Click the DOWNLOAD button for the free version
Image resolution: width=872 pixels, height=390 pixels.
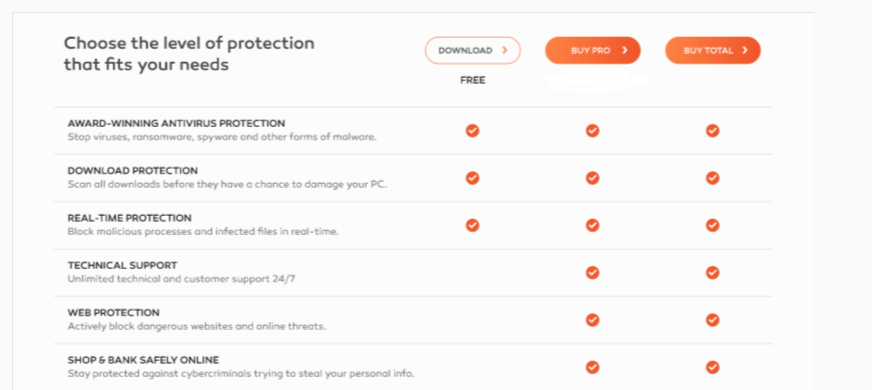tap(473, 51)
